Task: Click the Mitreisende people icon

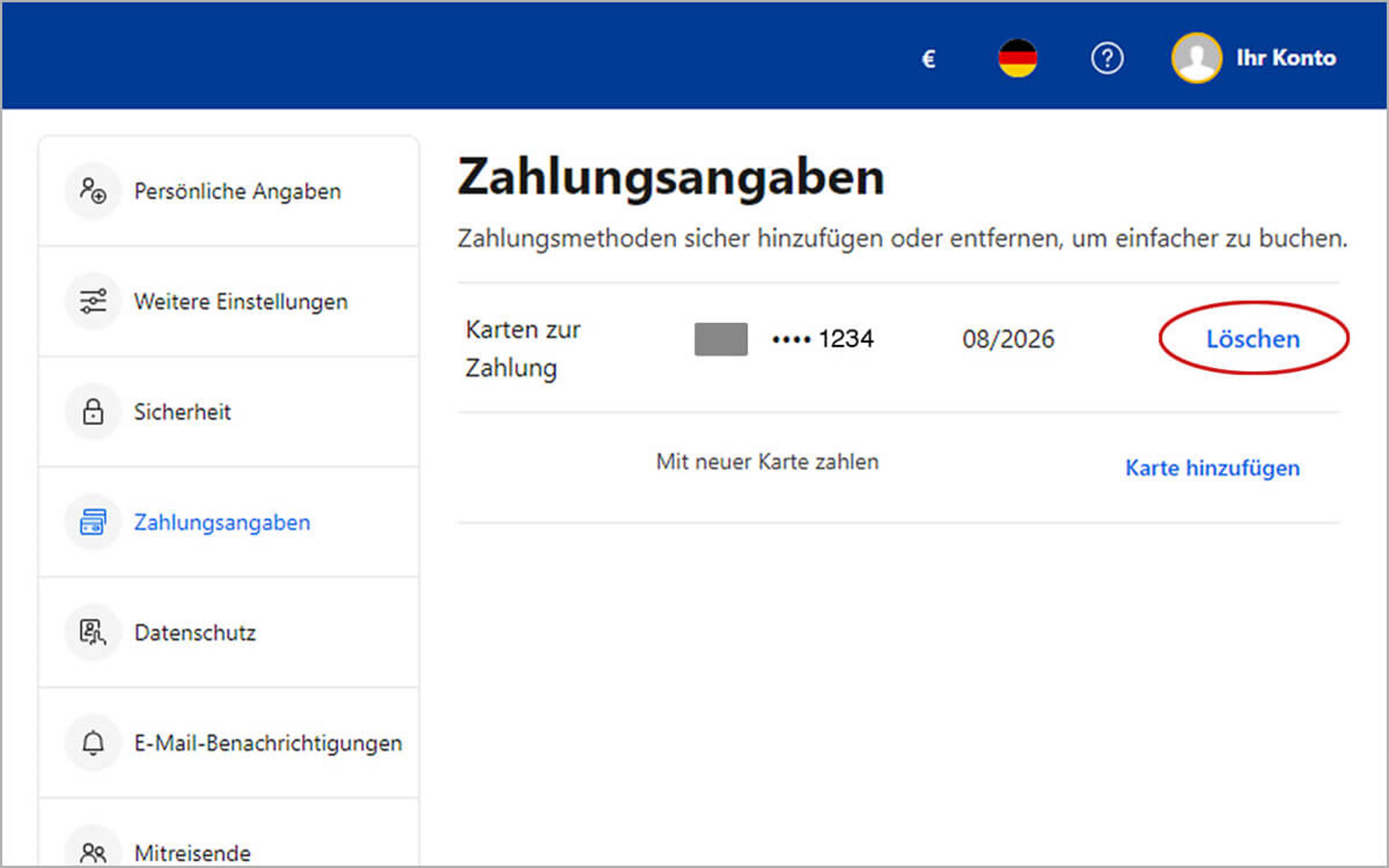Action: (93, 852)
